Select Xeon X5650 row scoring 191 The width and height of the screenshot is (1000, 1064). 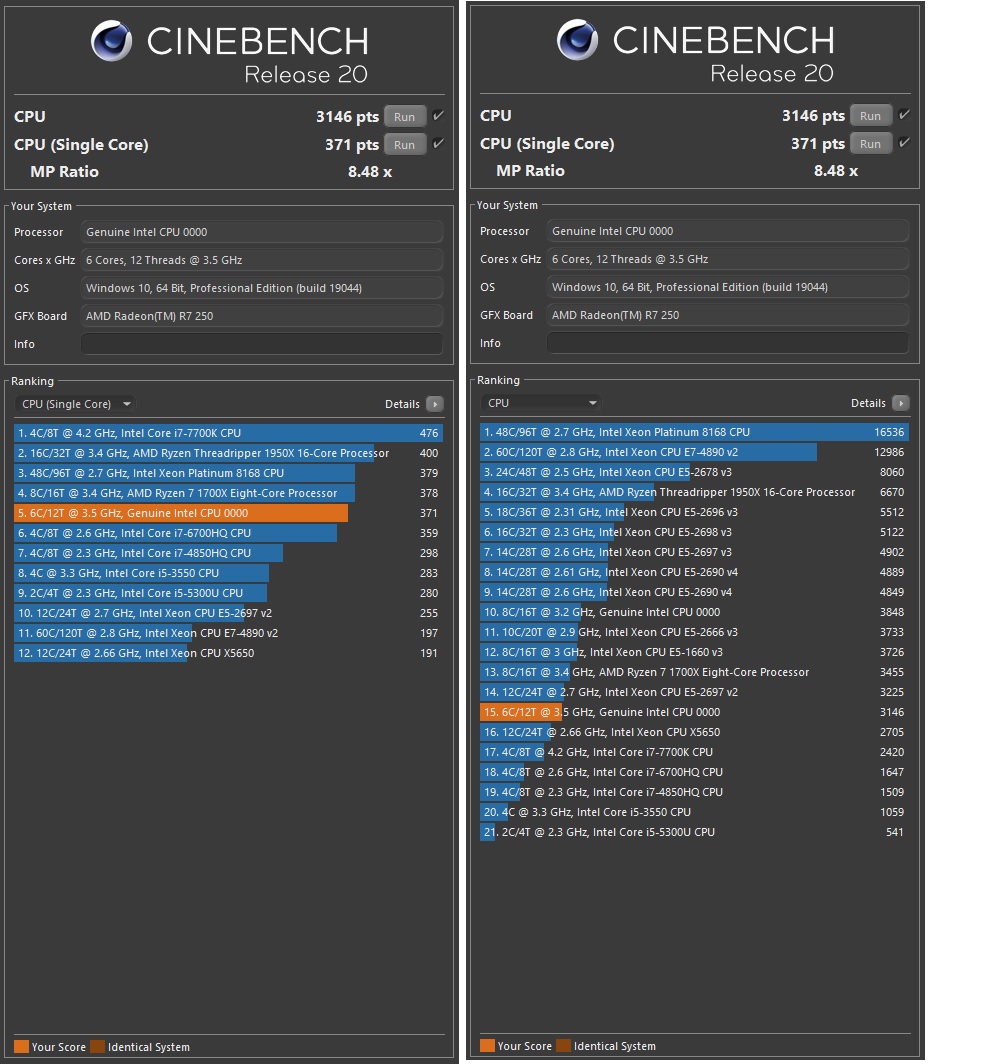pos(229,653)
